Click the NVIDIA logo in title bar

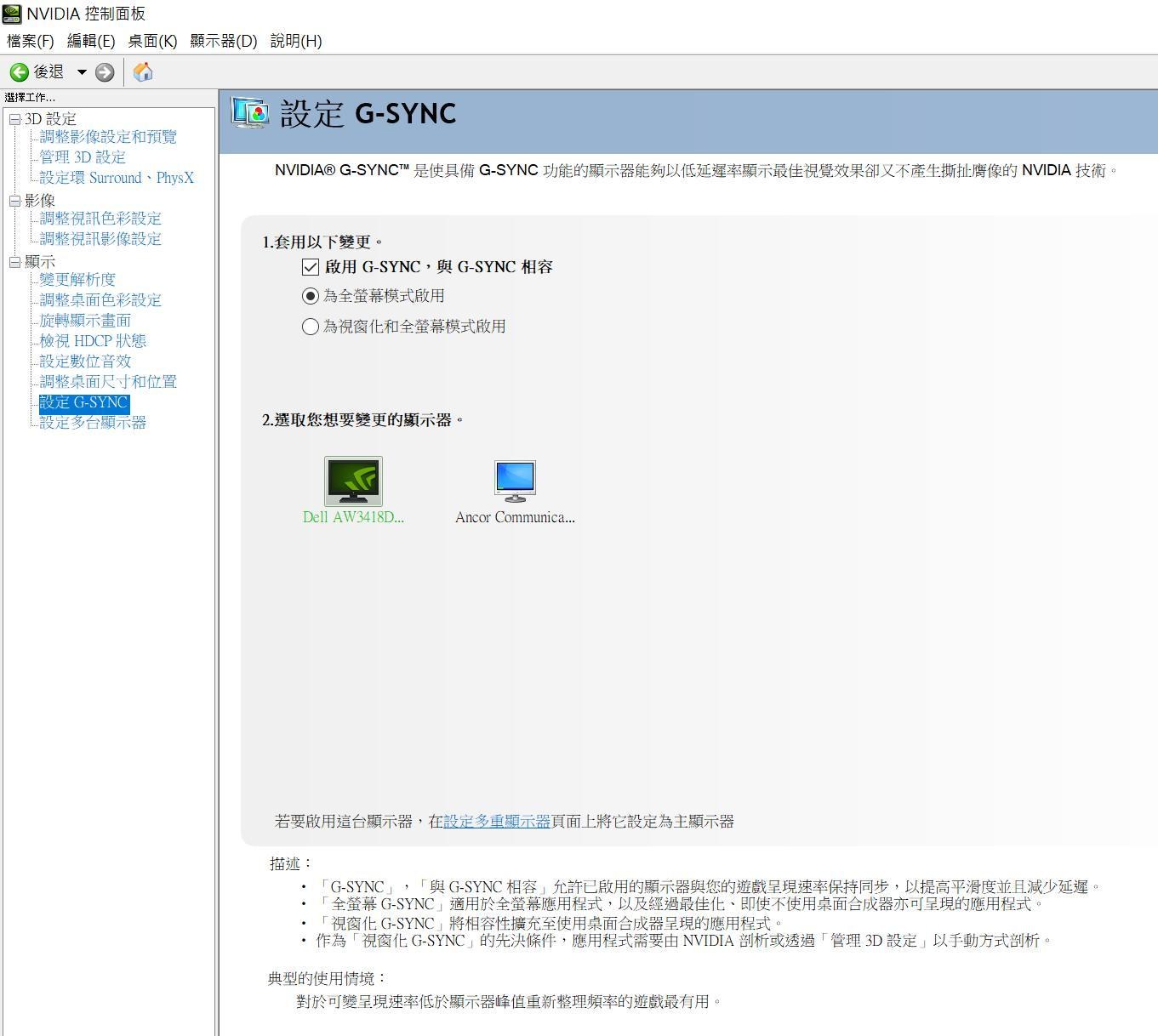pos(12,14)
